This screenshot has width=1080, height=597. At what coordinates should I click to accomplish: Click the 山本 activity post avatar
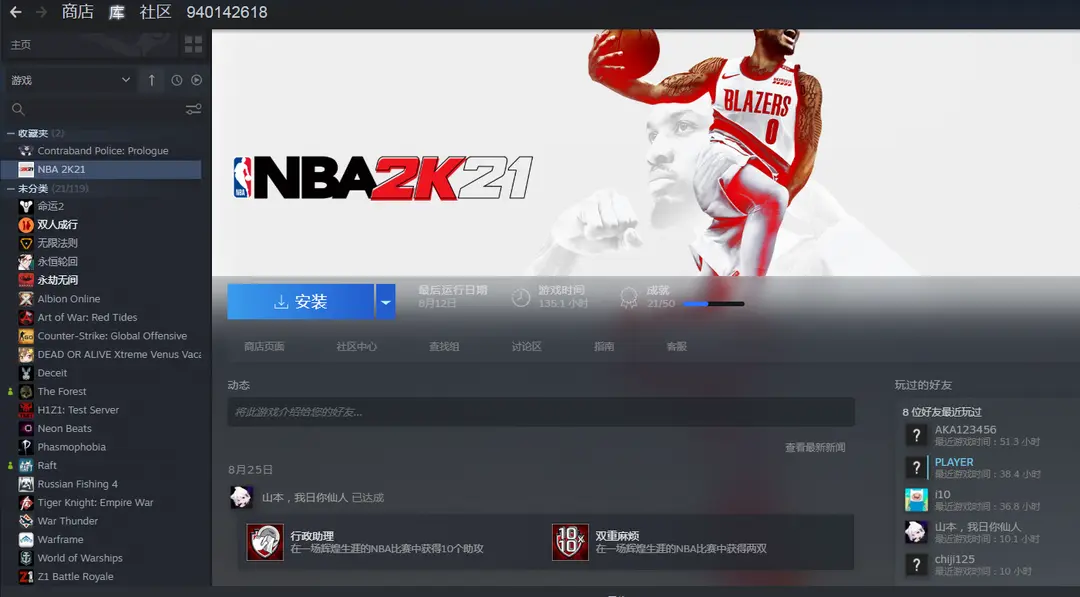click(241, 497)
